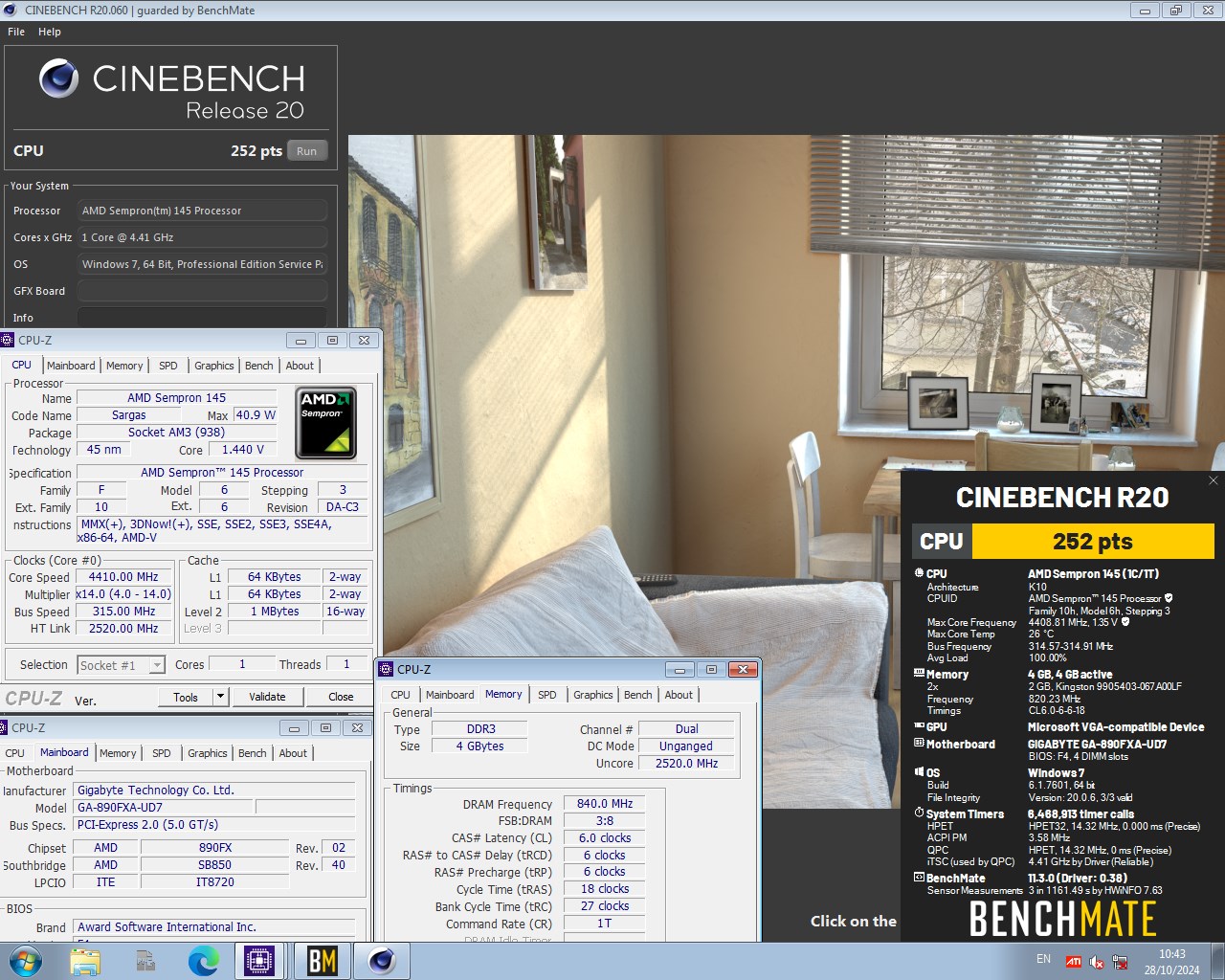Viewport: 1225px width, 980px height.
Task: Click title bar icon of processor CPU-Z window
Action: [8, 340]
